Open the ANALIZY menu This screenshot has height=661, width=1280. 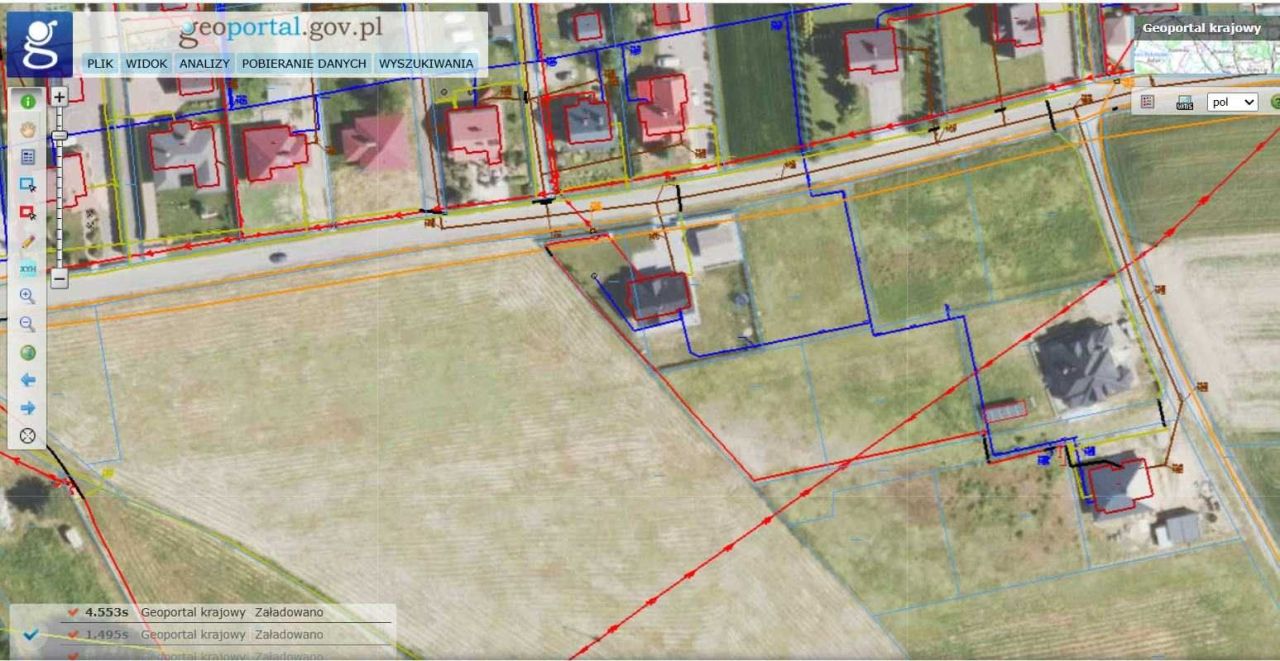coord(204,63)
